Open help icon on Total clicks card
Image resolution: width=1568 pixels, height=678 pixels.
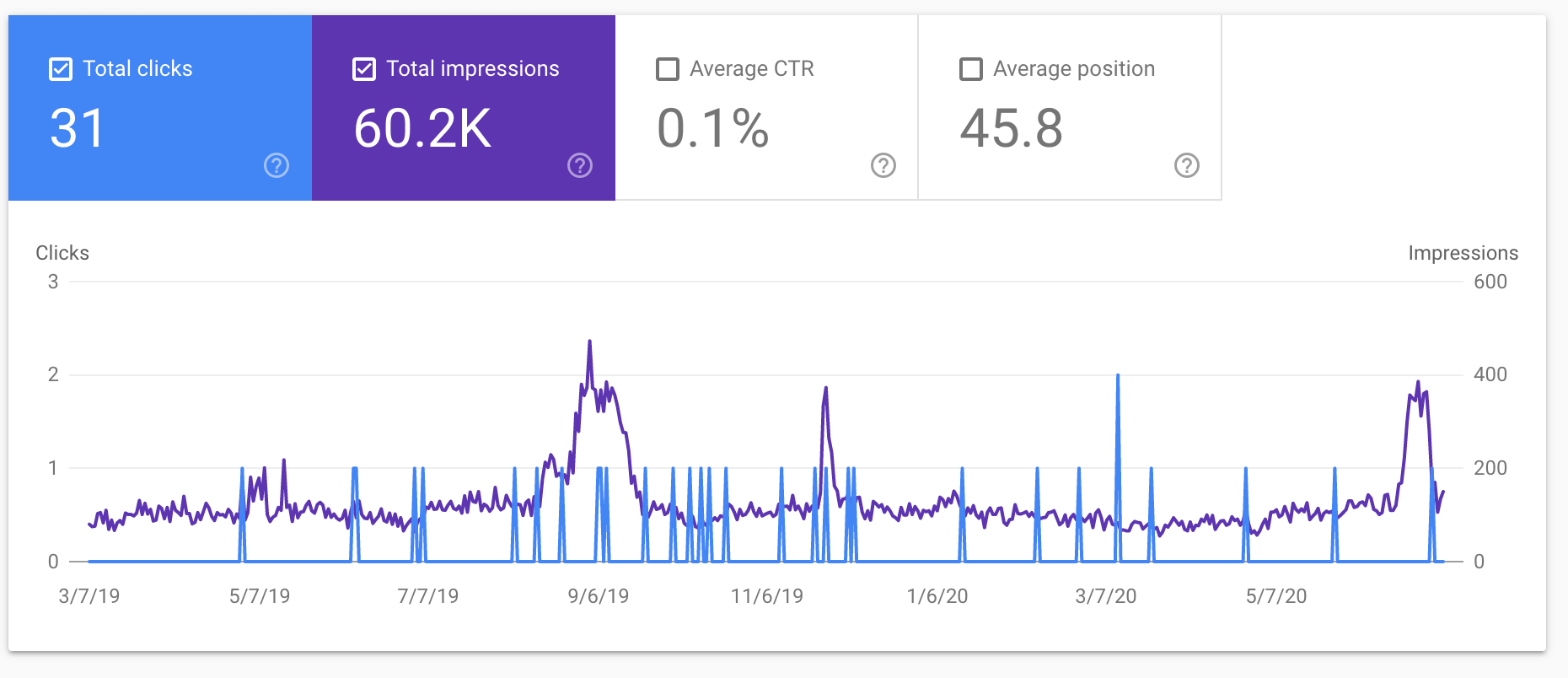[277, 165]
